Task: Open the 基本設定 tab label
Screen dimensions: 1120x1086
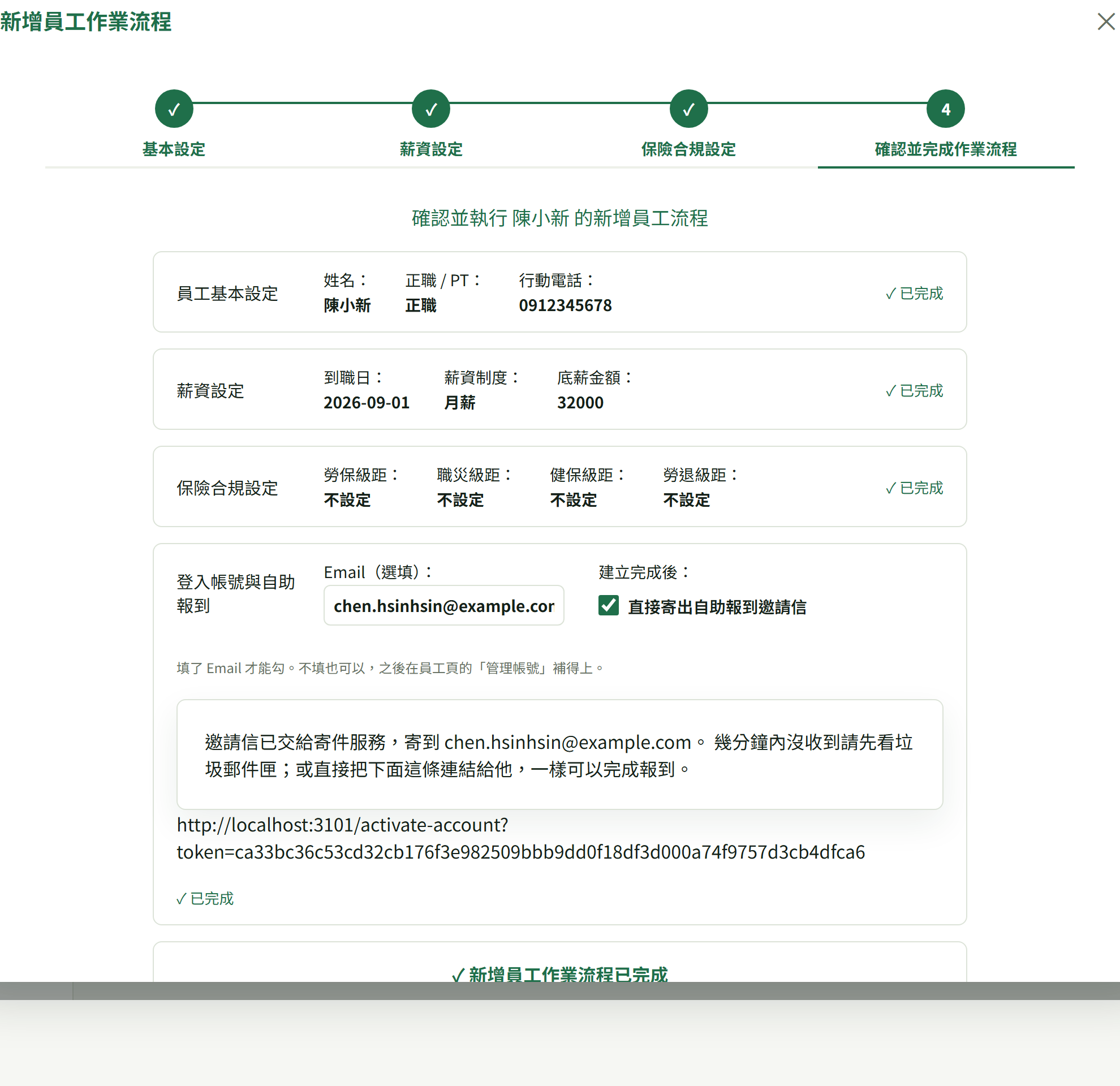Action: 174,149
